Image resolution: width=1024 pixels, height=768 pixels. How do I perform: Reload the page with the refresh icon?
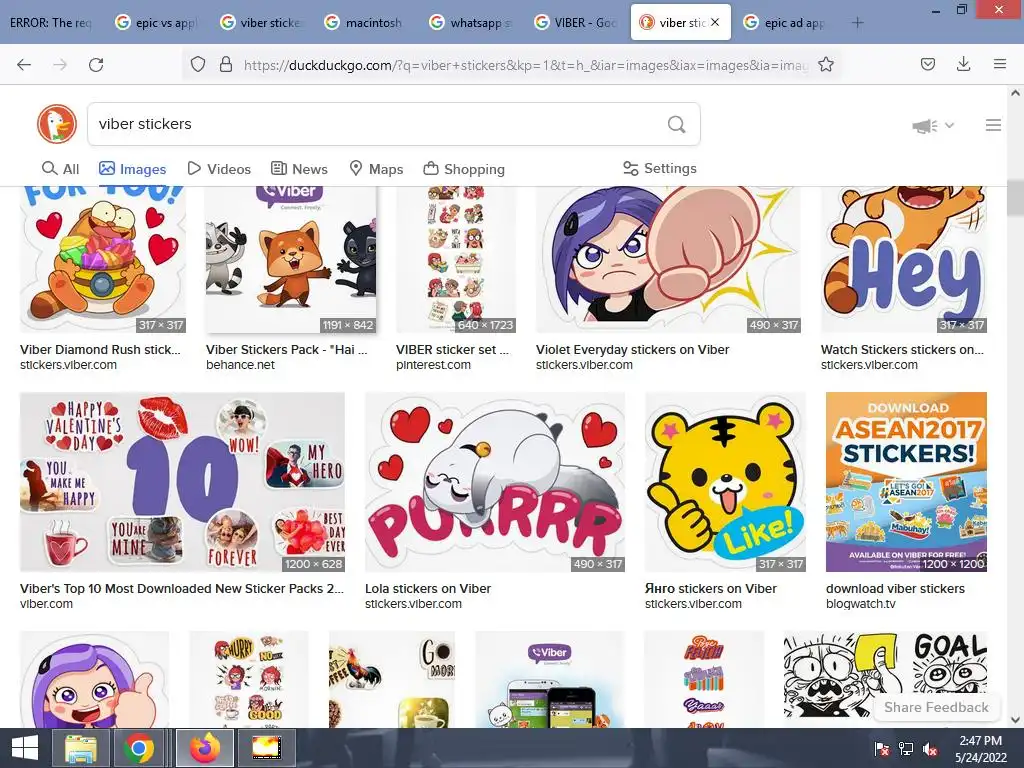(96, 64)
